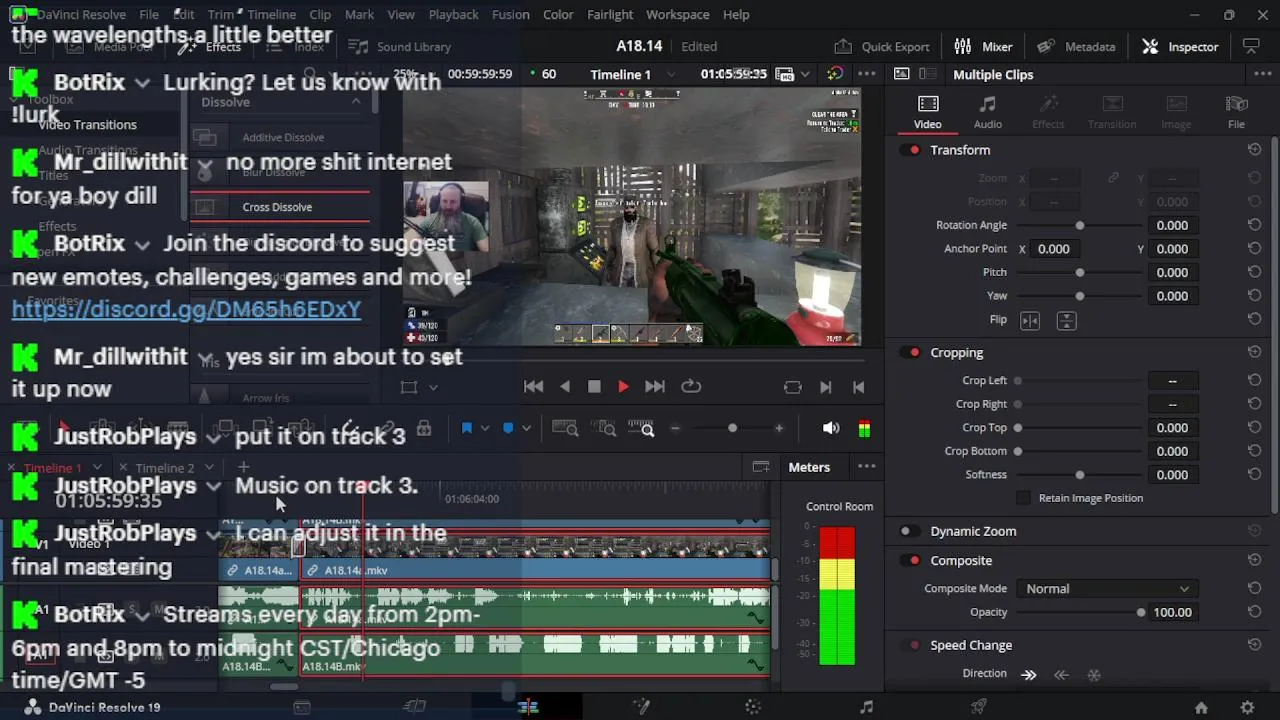Jump to last frame in viewer

pyautogui.click(x=655, y=387)
